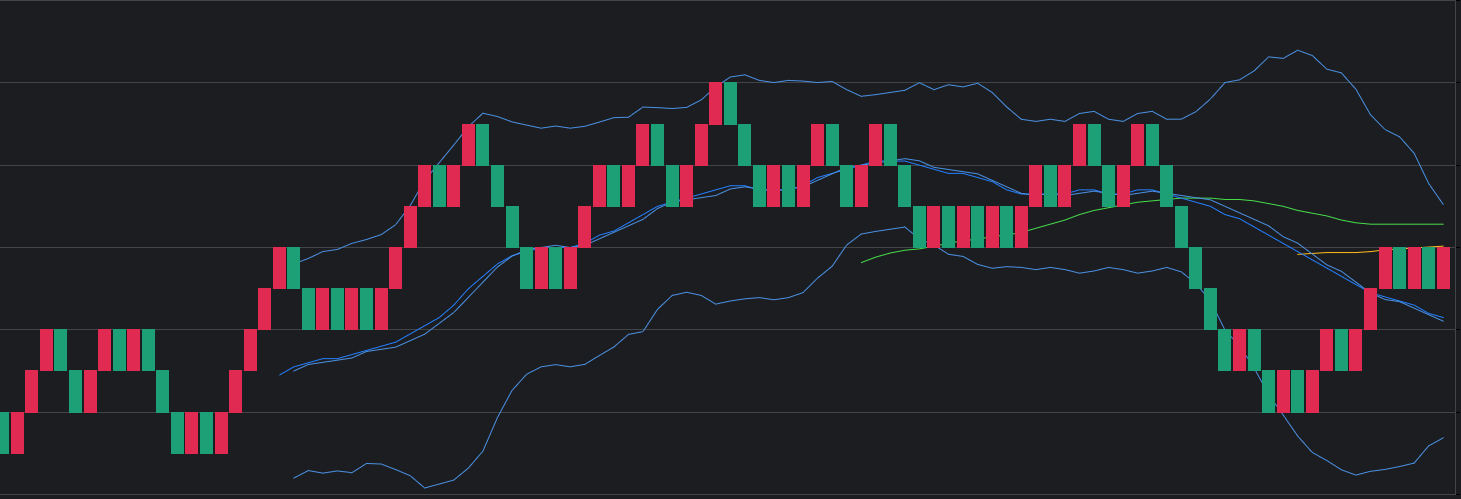Click leftmost green brick in lowest right-side trough

(x=1268, y=391)
